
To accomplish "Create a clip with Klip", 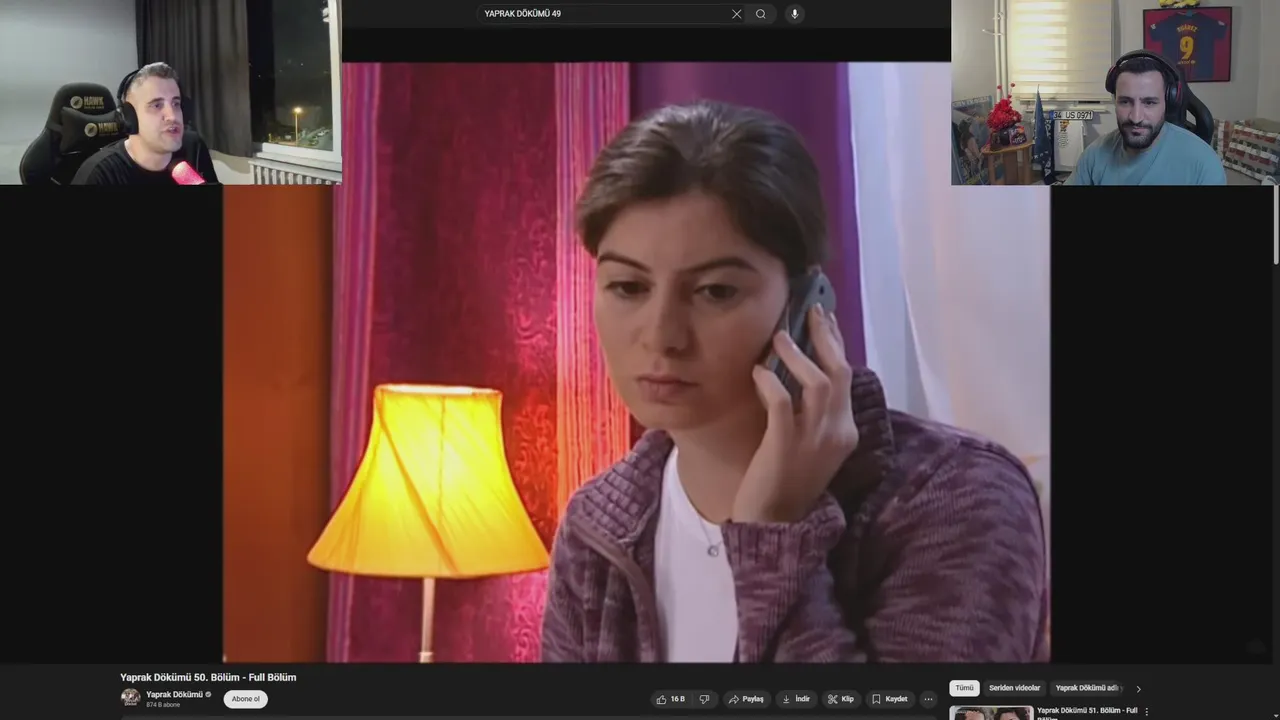I will pyautogui.click(x=841, y=699).
